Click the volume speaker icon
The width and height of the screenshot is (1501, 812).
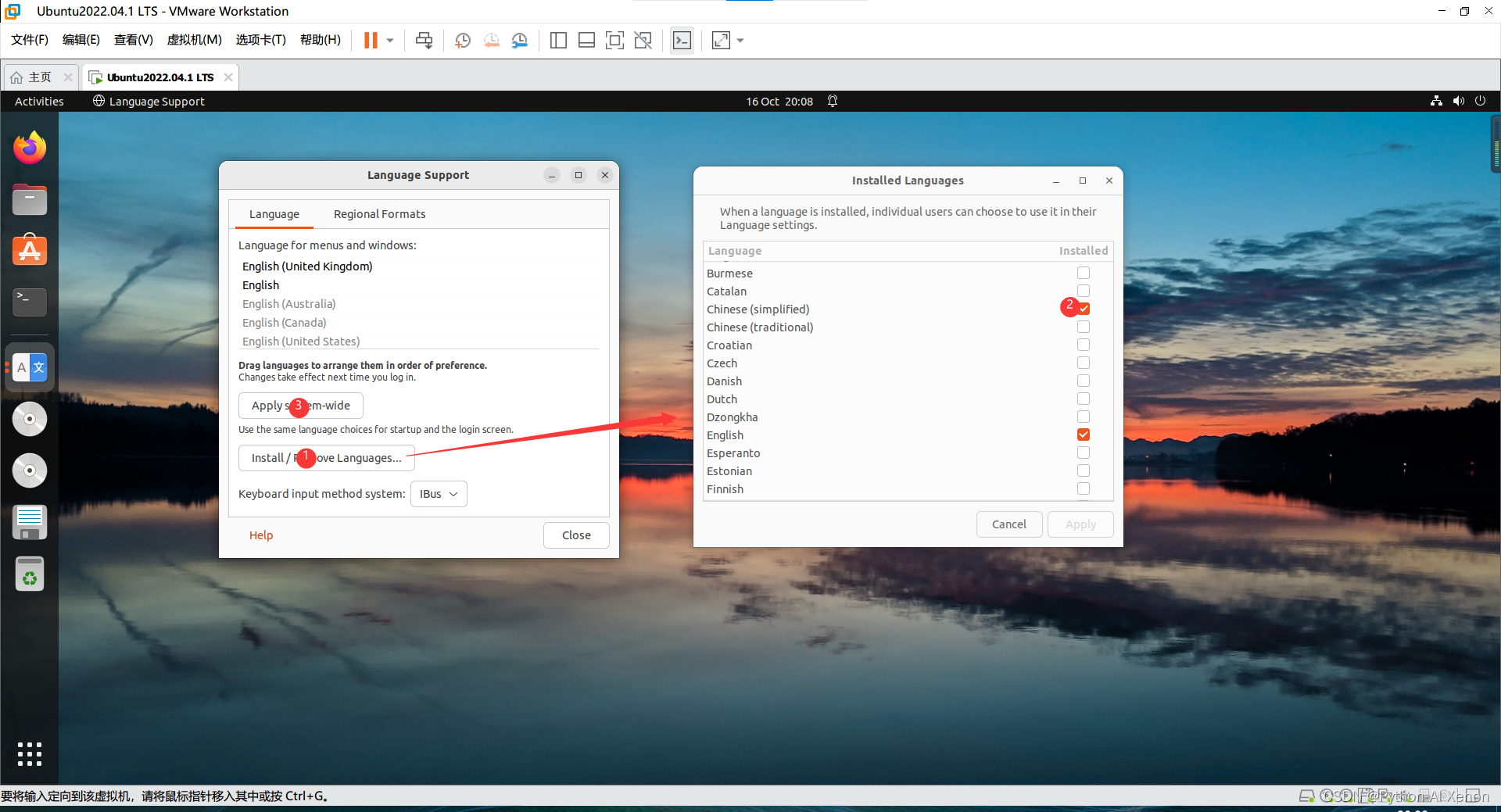pos(1459,102)
